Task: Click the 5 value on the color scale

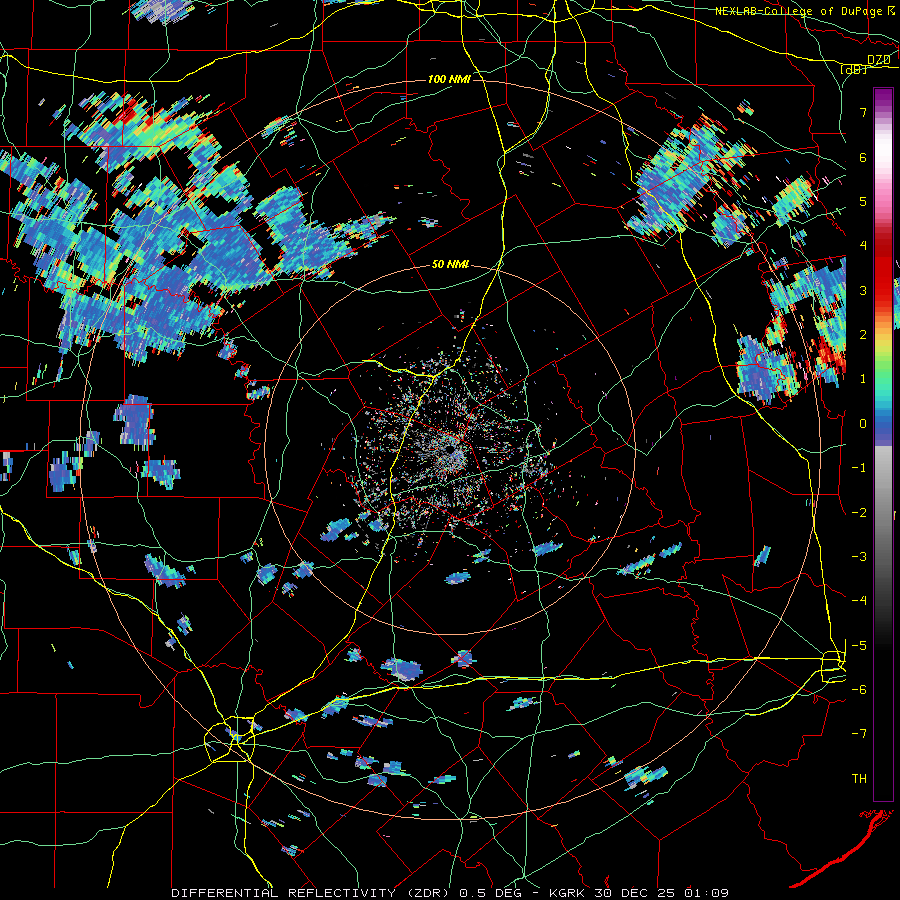Action: [x=863, y=201]
